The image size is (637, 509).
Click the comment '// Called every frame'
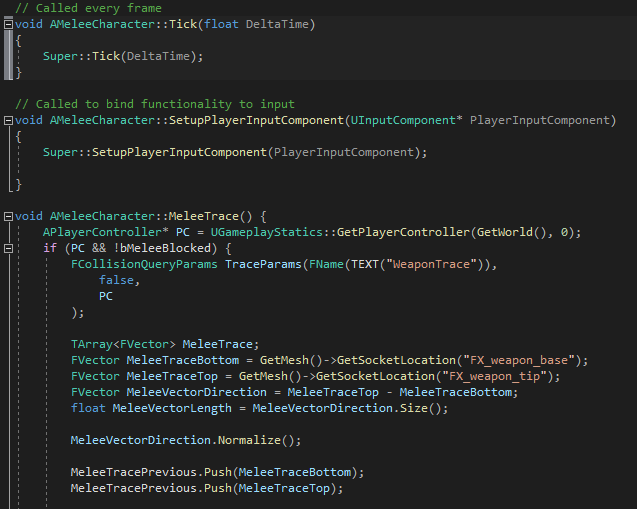pyautogui.click(x=89, y=8)
